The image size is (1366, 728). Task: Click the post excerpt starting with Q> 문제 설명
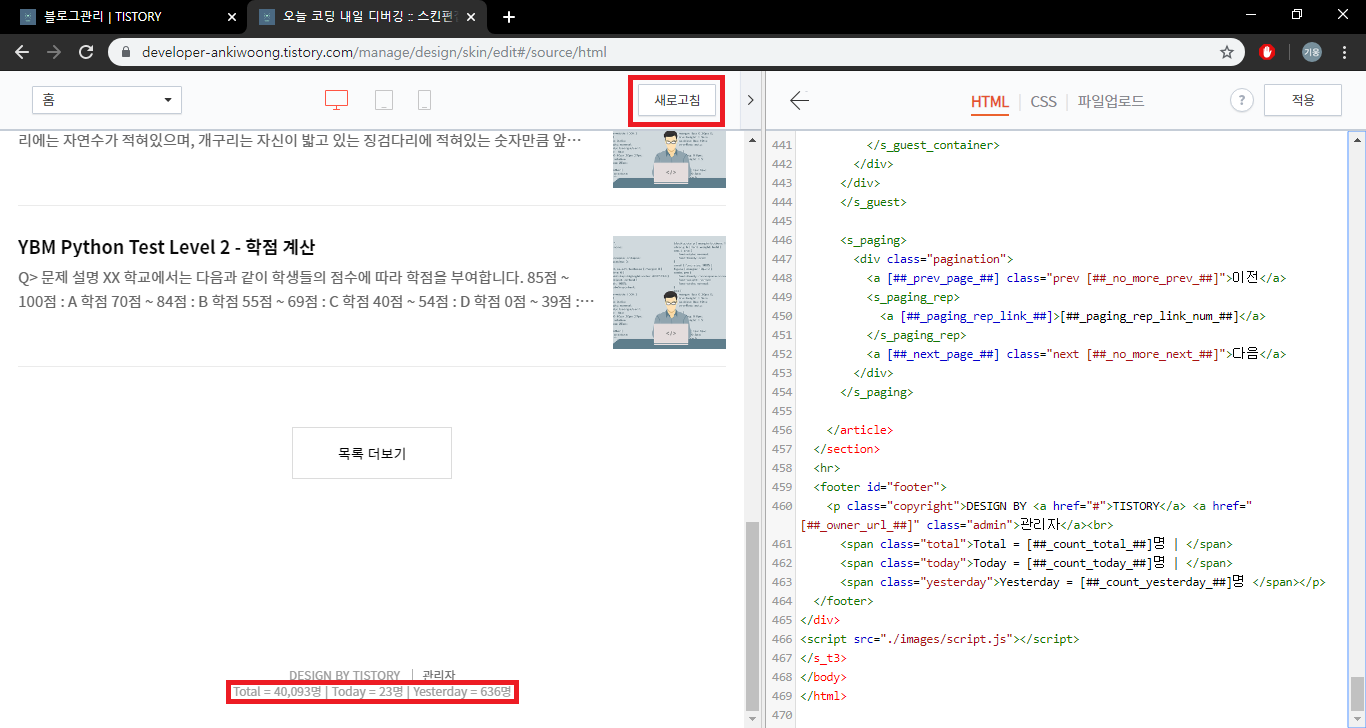(x=307, y=288)
